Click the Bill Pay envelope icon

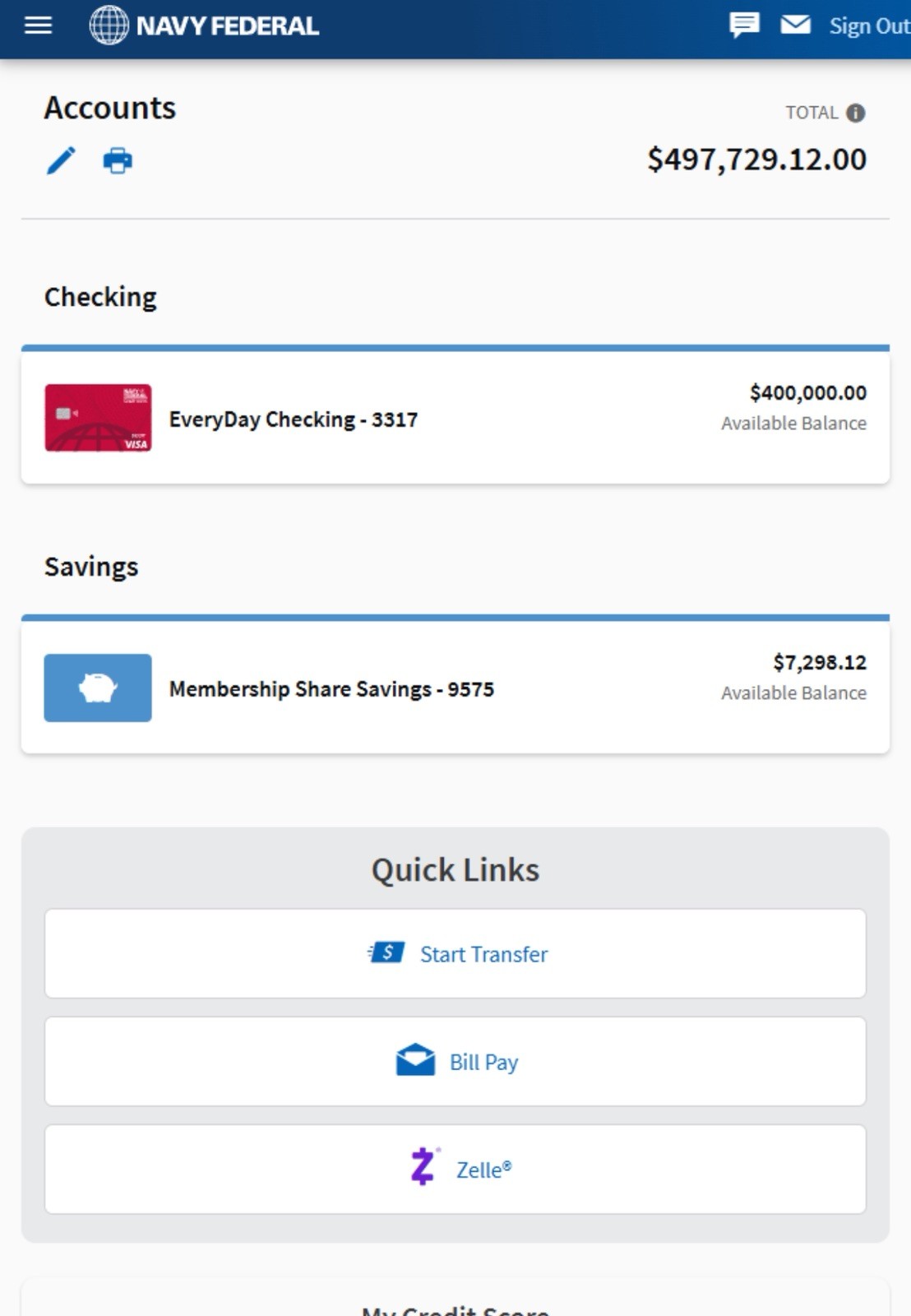coord(415,1060)
